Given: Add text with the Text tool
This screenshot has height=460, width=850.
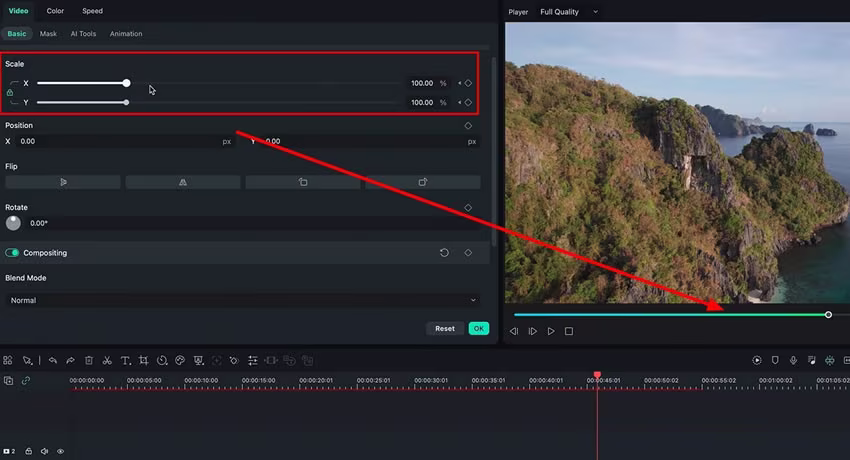Looking at the screenshot, I should [x=125, y=360].
